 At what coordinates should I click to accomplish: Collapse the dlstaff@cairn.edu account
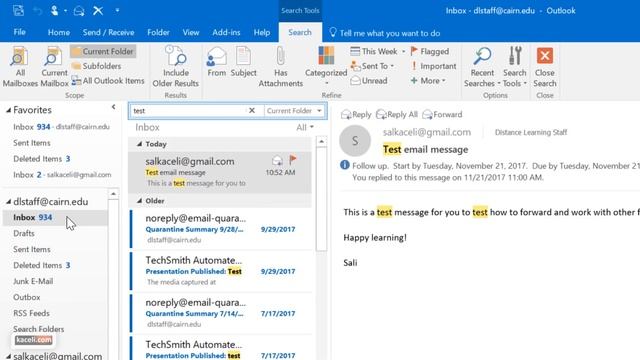click(8, 202)
